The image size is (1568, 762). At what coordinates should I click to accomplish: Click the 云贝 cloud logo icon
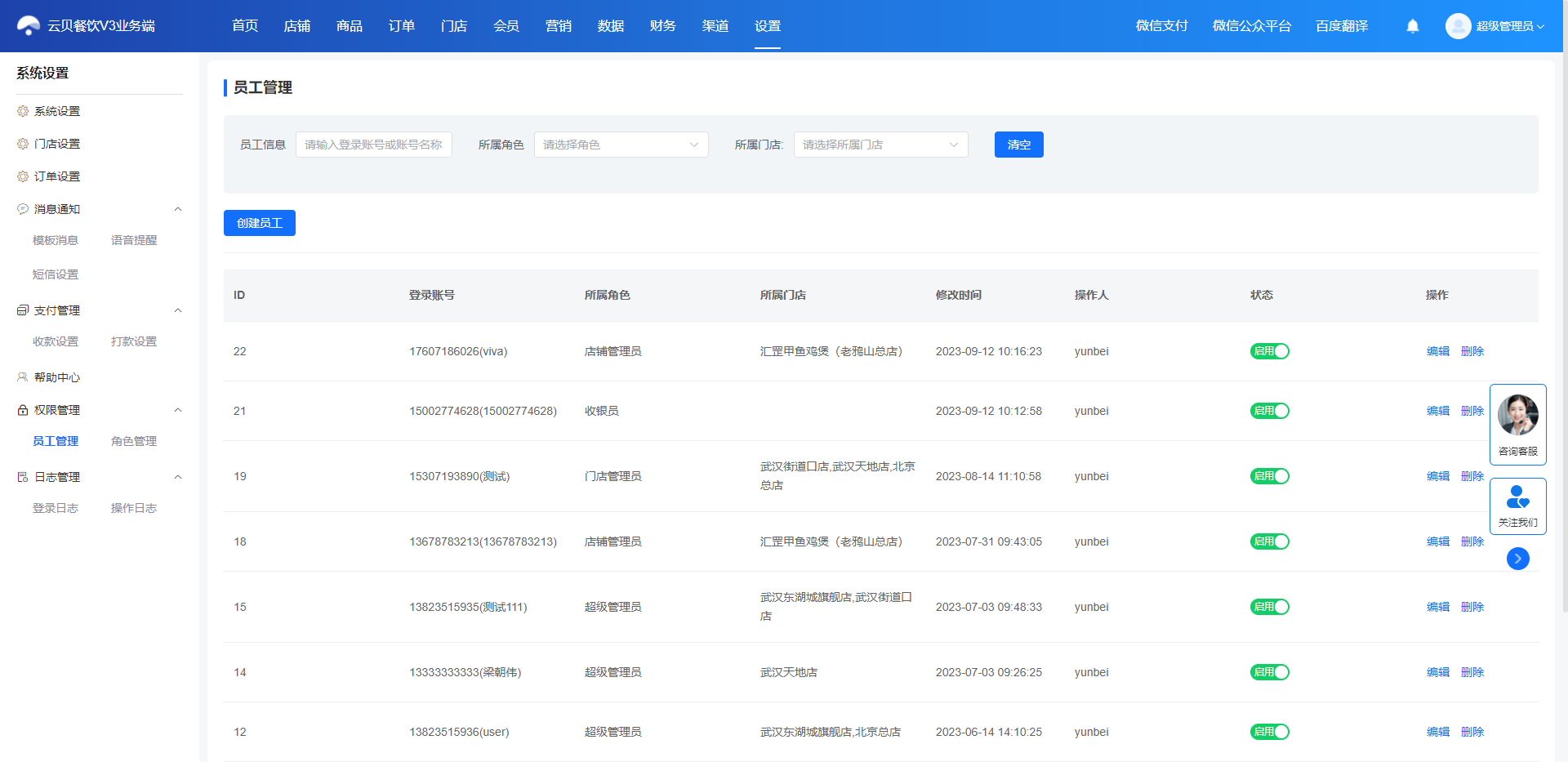[29, 26]
